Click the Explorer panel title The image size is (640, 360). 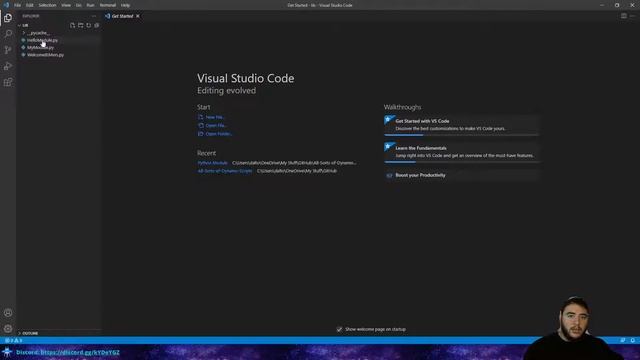[31, 16]
